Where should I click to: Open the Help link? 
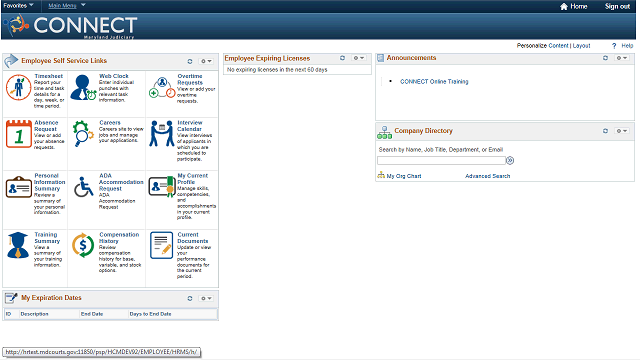coord(627,46)
